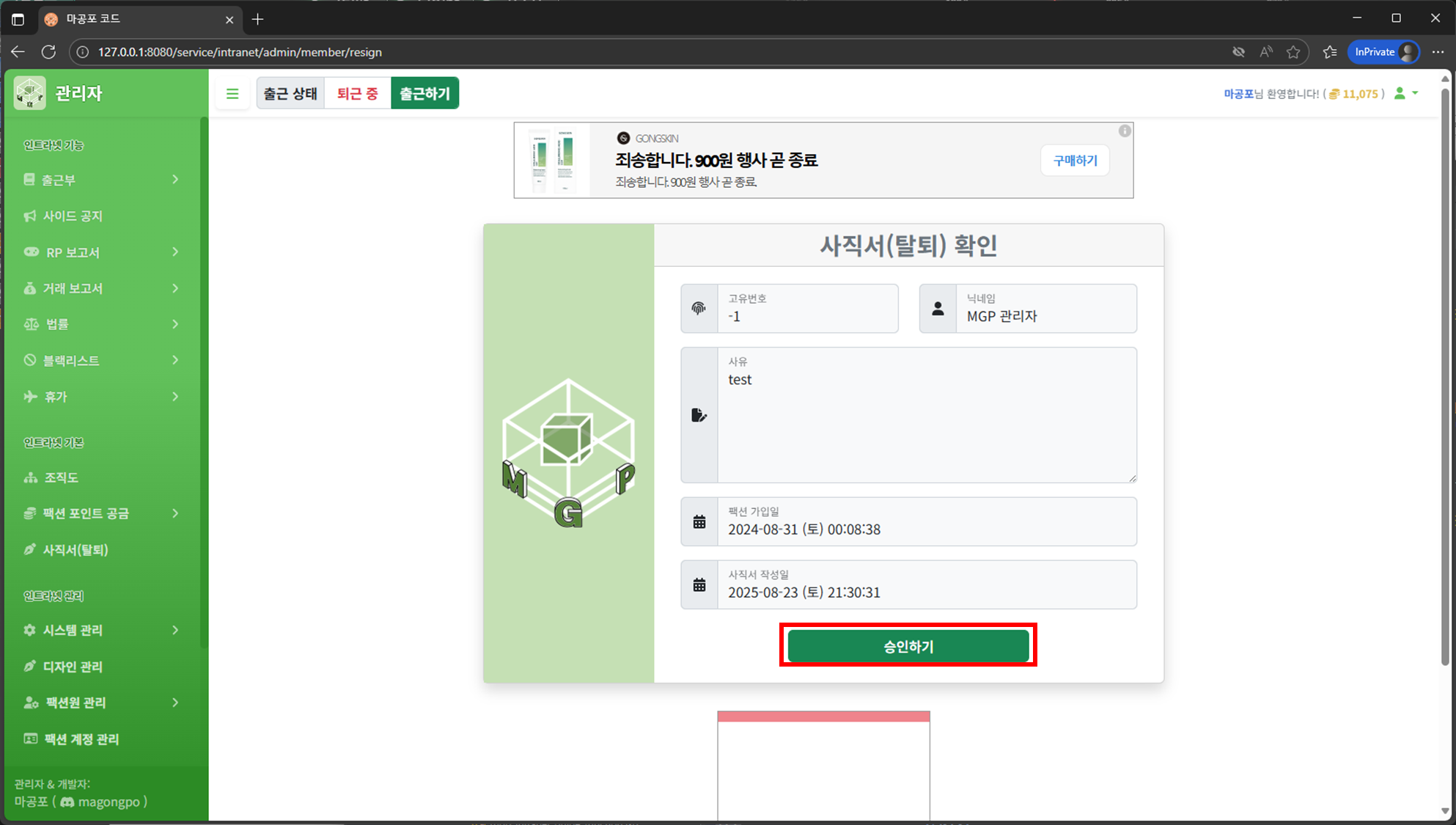Click the 팩션원 관리 user icon
This screenshot has height=825, width=1456.
click(31, 703)
